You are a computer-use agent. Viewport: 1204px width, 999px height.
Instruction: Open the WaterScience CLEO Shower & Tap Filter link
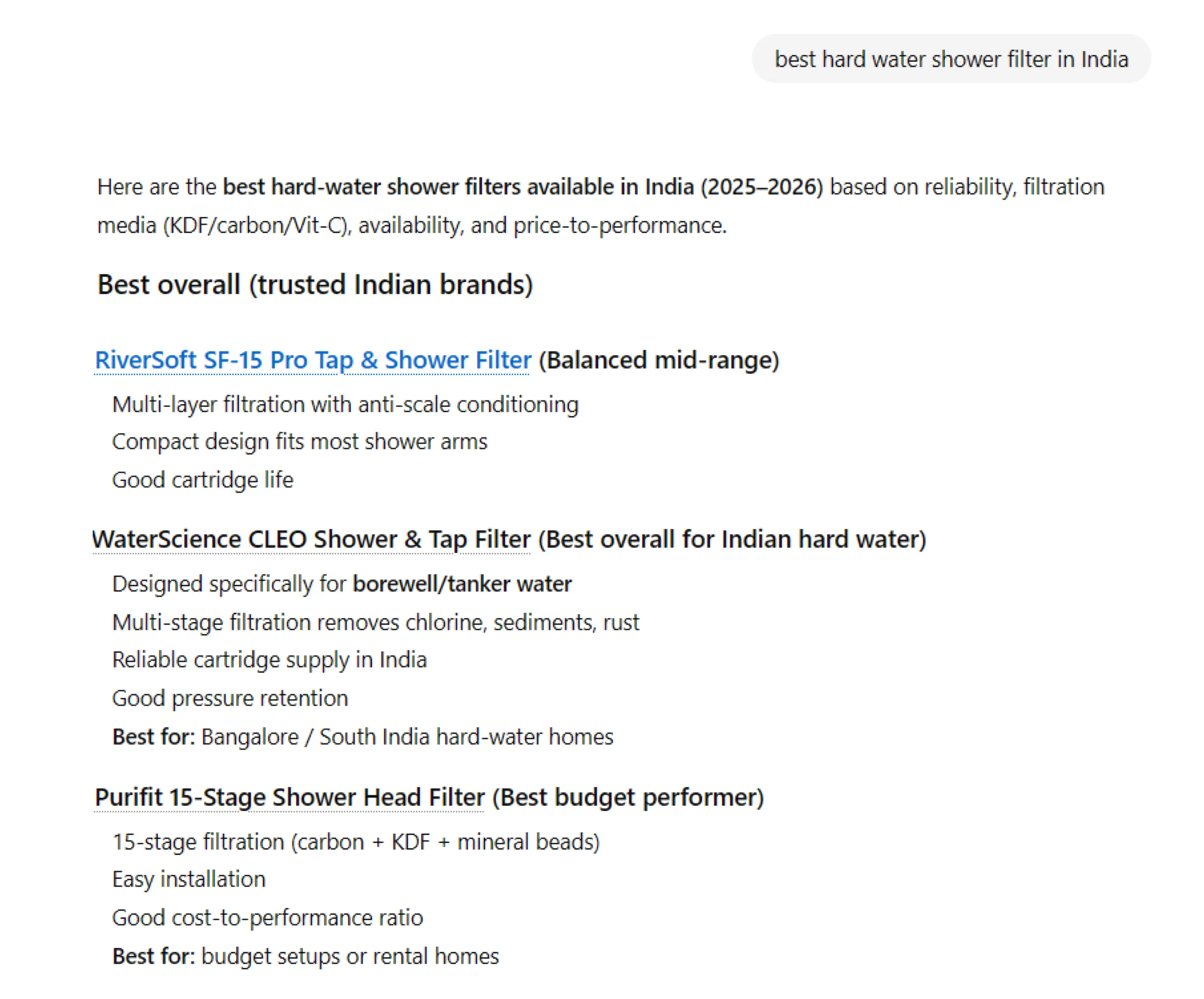311,539
